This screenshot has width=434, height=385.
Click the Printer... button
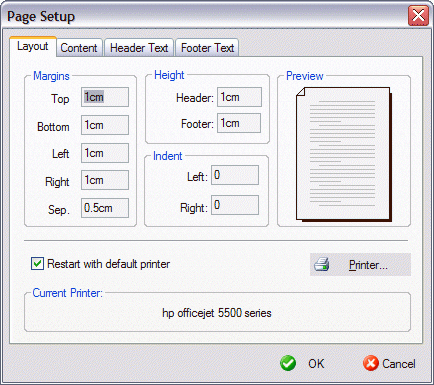point(360,265)
